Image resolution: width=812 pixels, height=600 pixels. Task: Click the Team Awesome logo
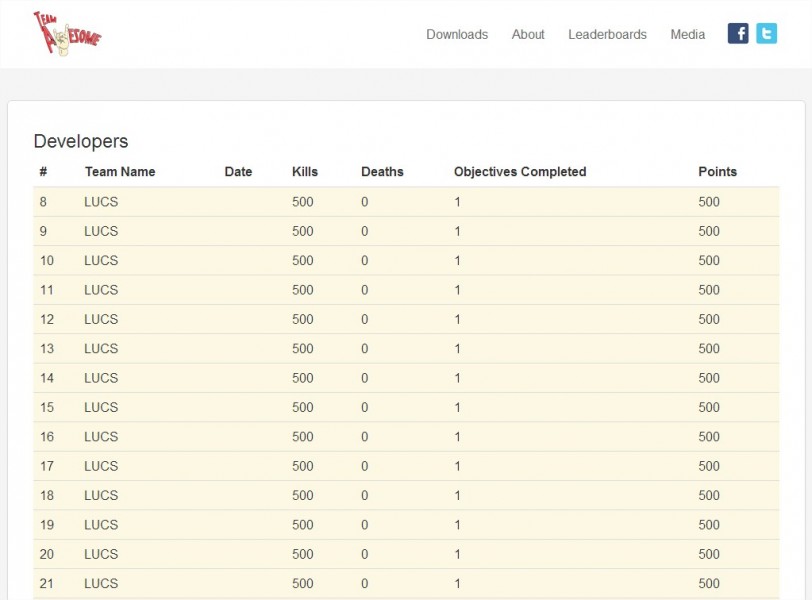pos(67,34)
